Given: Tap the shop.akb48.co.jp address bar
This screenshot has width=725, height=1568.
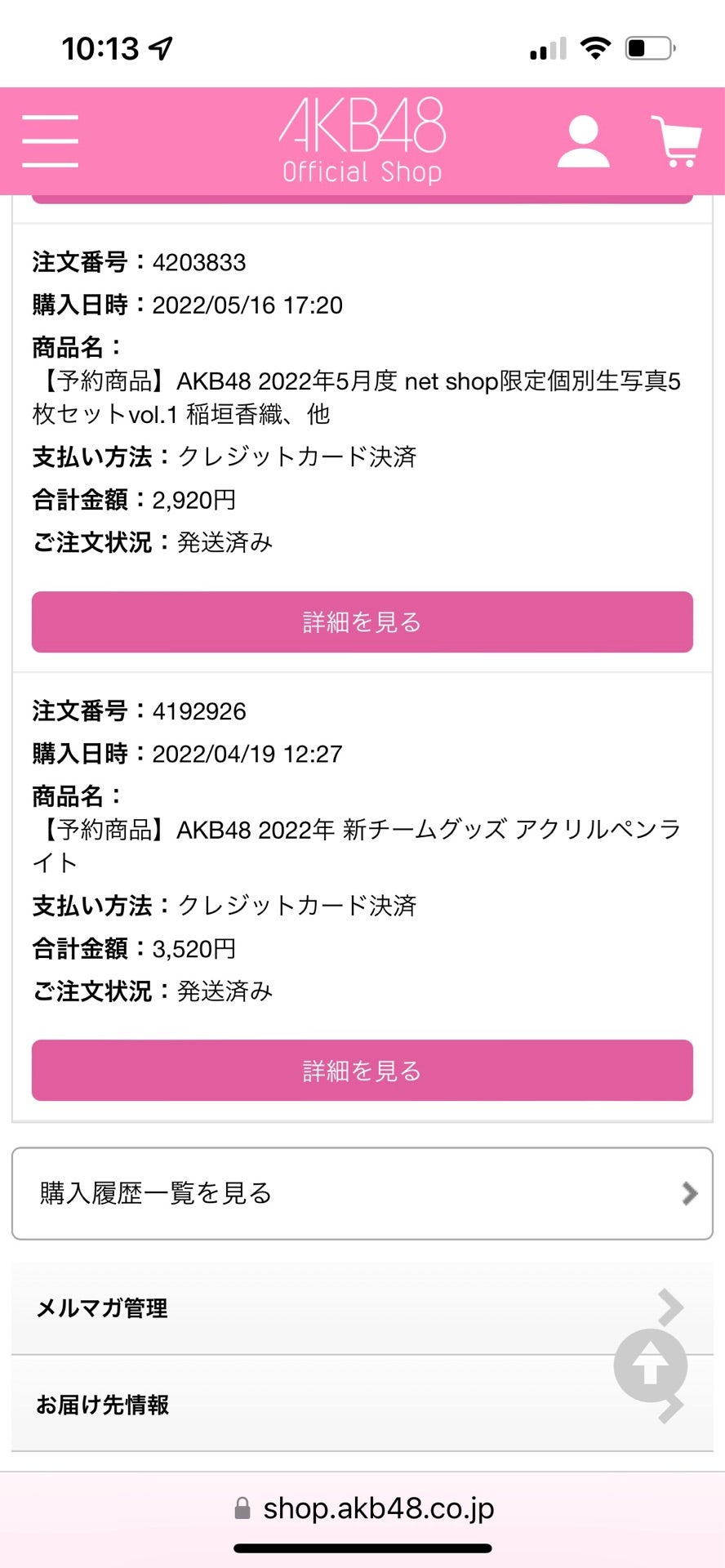Looking at the screenshot, I should pyautogui.click(x=378, y=1508).
